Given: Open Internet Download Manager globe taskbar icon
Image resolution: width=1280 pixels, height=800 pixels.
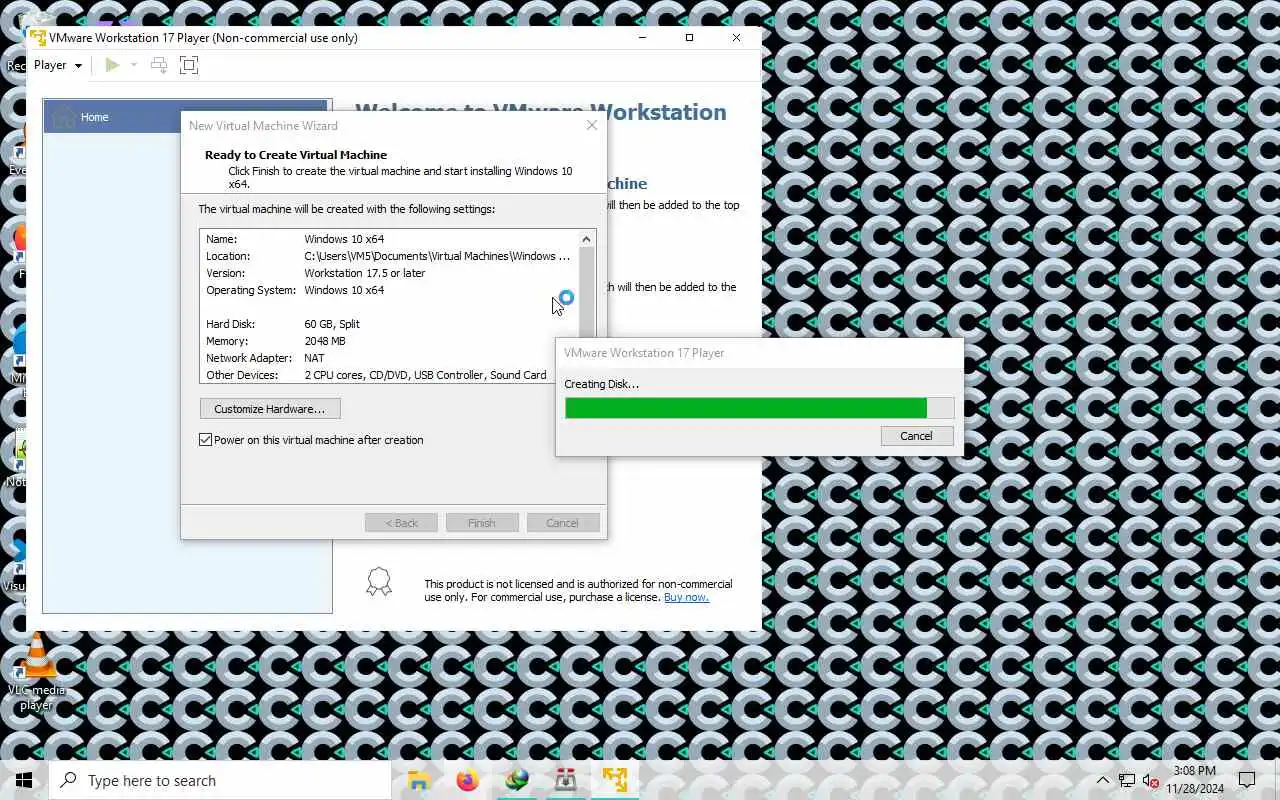Looking at the screenshot, I should pyautogui.click(x=517, y=780).
